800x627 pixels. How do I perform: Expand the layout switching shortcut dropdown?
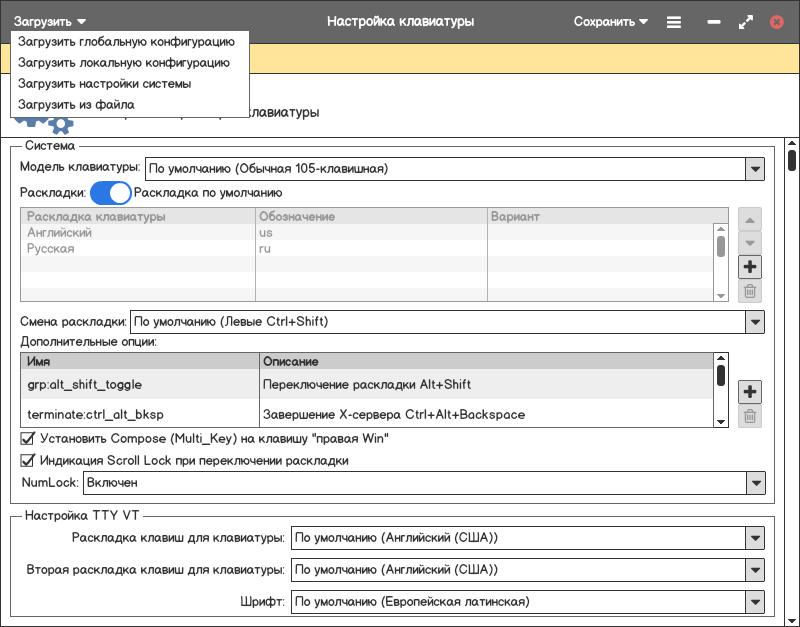pyautogui.click(x=754, y=322)
